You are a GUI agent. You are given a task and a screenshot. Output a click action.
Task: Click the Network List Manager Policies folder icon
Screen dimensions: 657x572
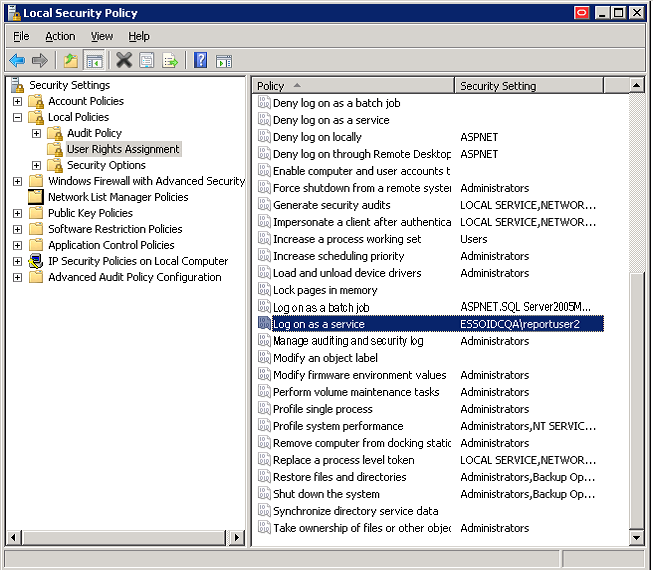click(36, 197)
